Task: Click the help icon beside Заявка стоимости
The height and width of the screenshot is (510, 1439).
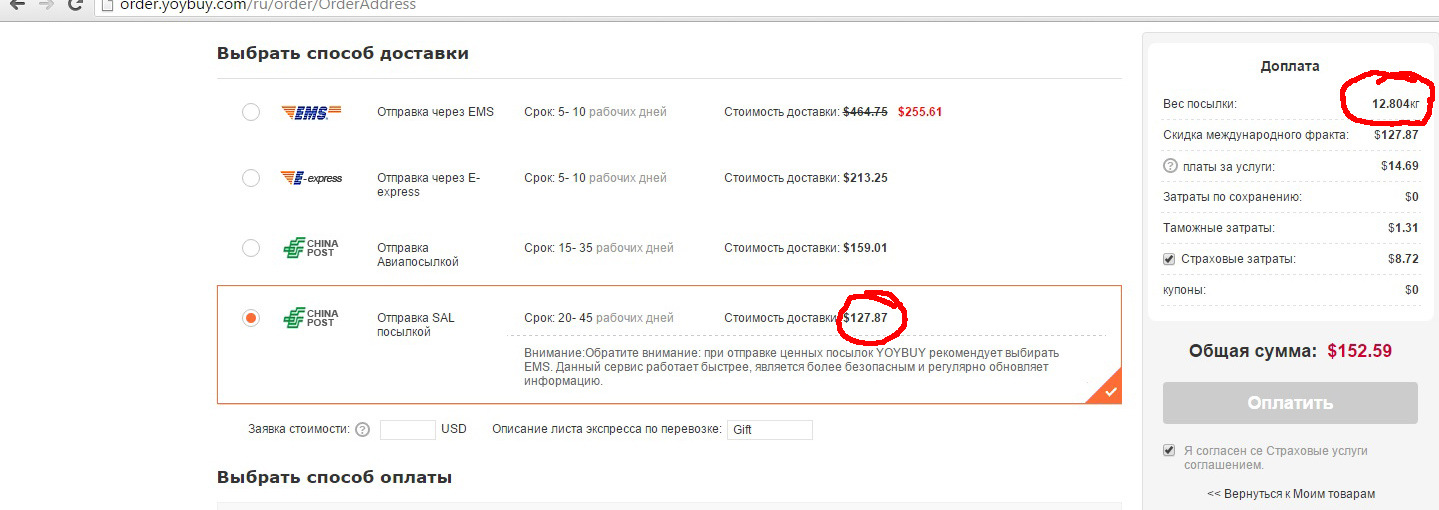Action: pyautogui.click(x=363, y=430)
